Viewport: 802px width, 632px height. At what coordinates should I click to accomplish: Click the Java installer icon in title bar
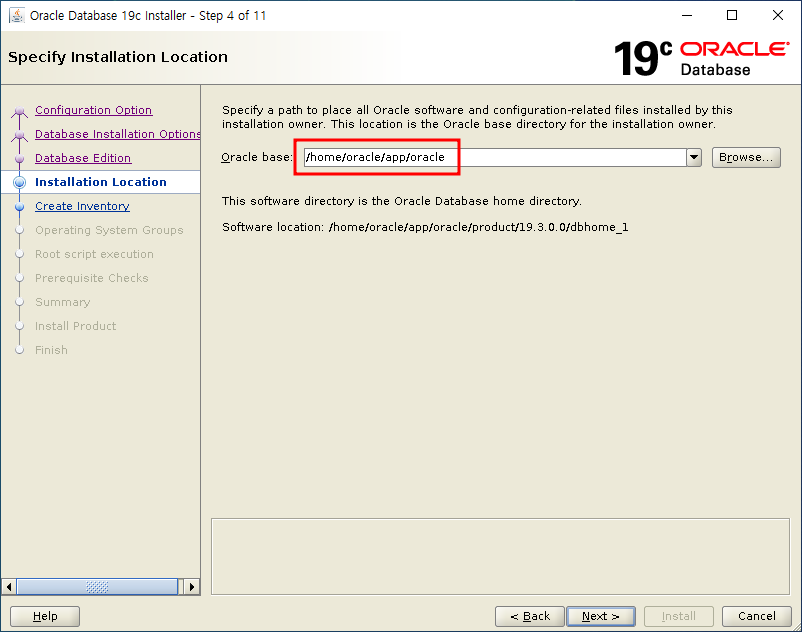pos(16,15)
